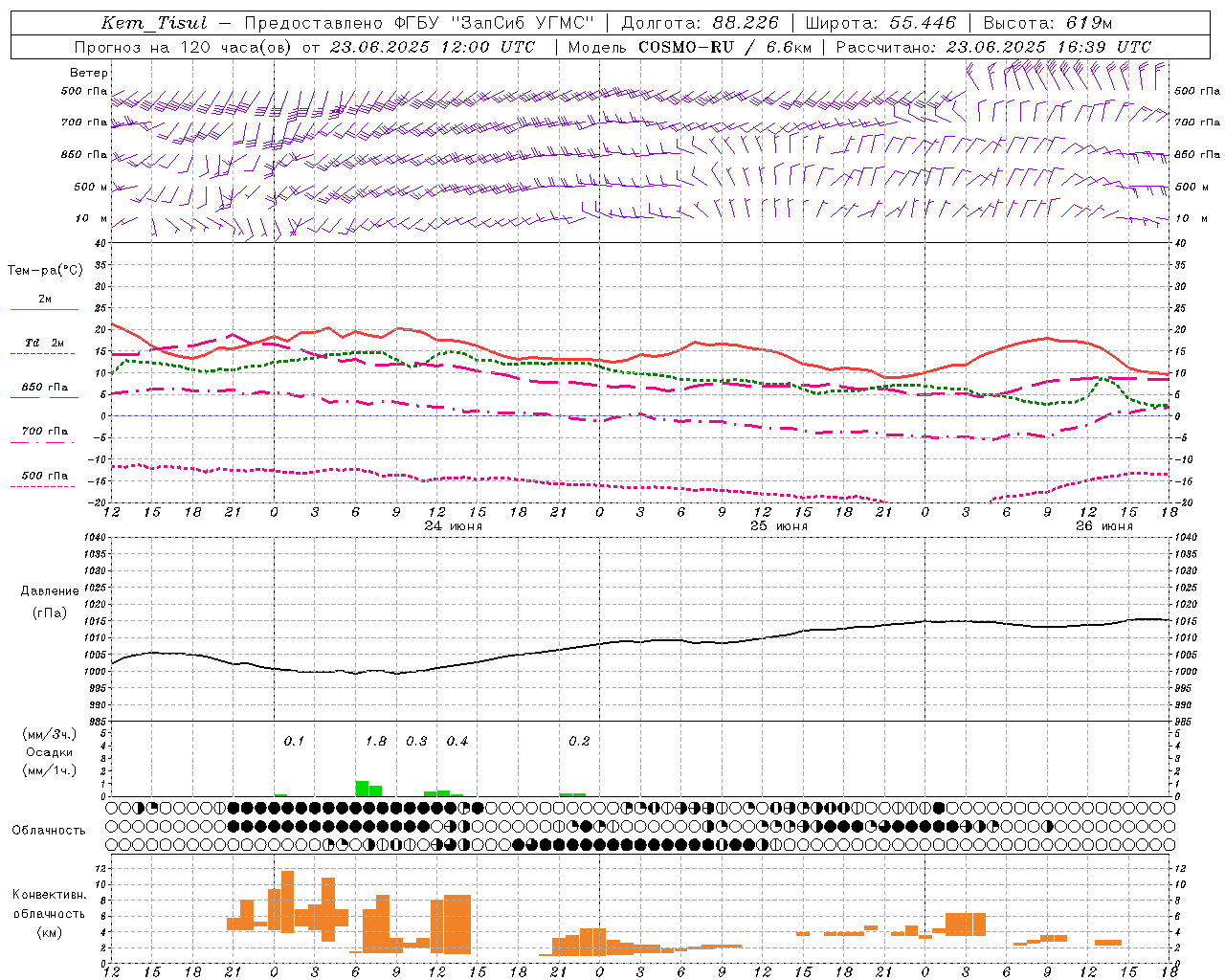Viewport: 1225px width, 980px height.
Task: Click the 24 июня date label
Action: pos(453,526)
